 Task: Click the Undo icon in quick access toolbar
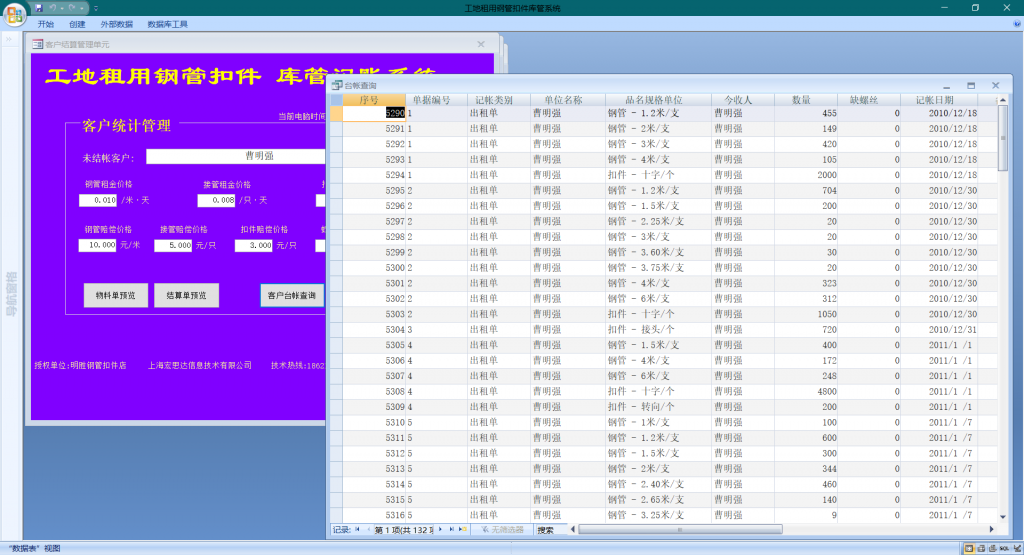pos(54,8)
